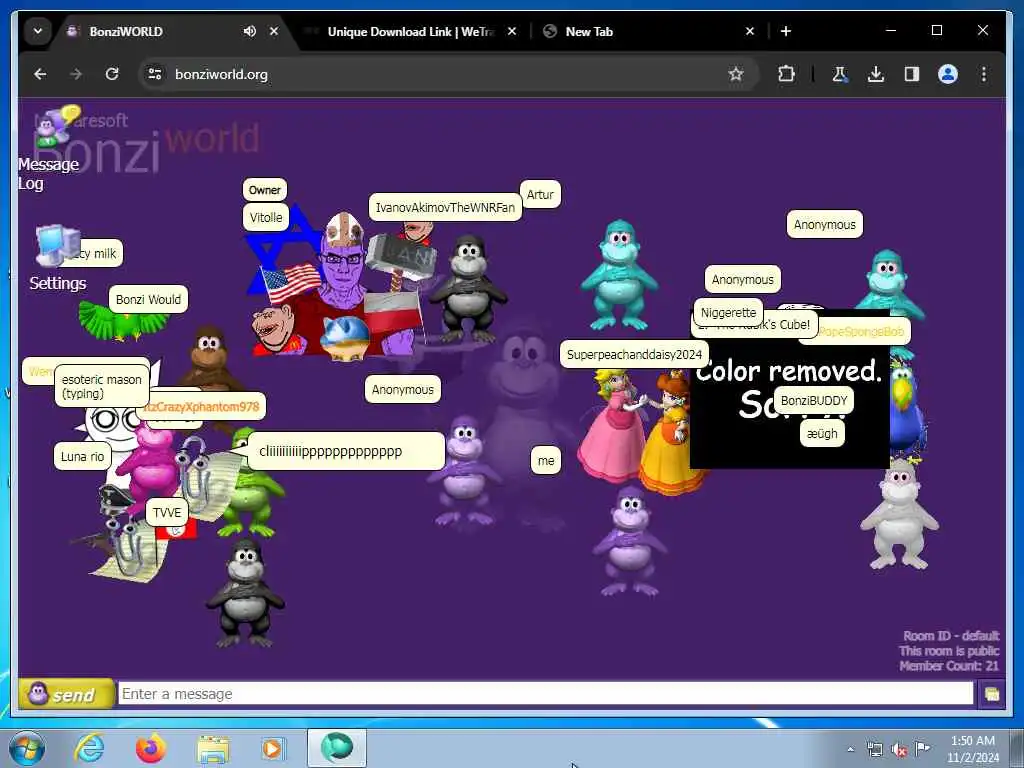Reload the bonziworld.org page

tap(112, 74)
